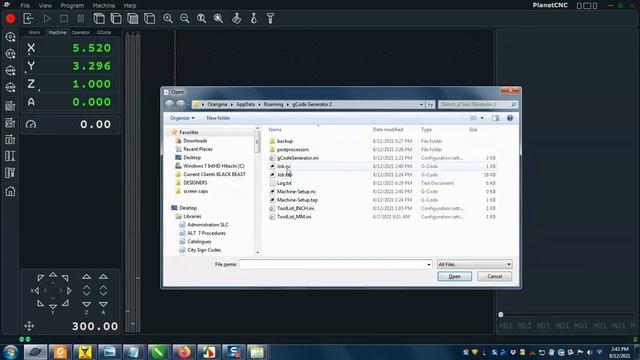Click the tool length measure icon
640x360 pixels.
point(270,18)
